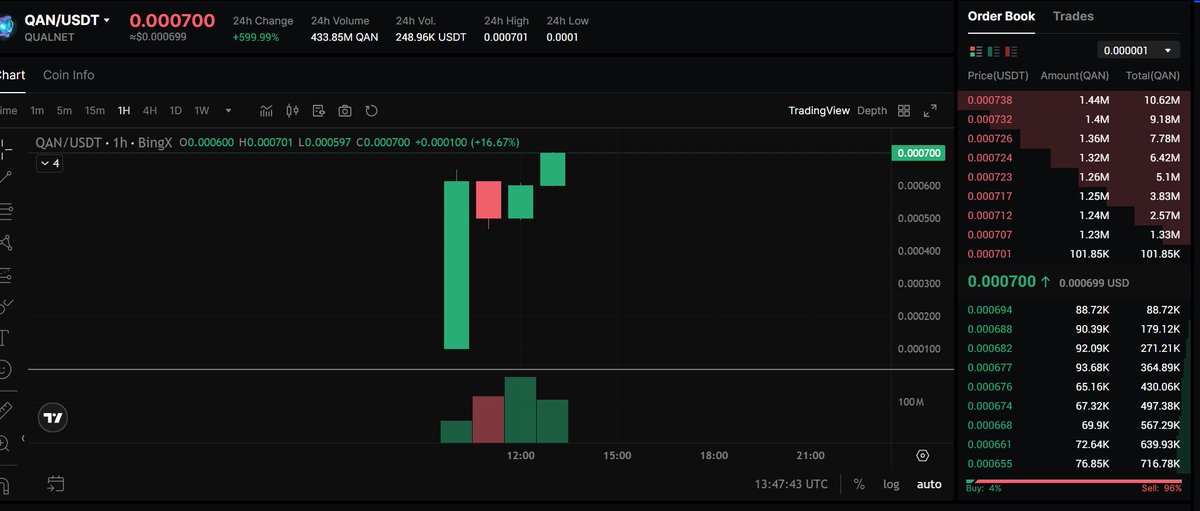Image resolution: width=1200 pixels, height=511 pixels.
Task: Click the buy order price 0.000676
Action: [988, 386]
